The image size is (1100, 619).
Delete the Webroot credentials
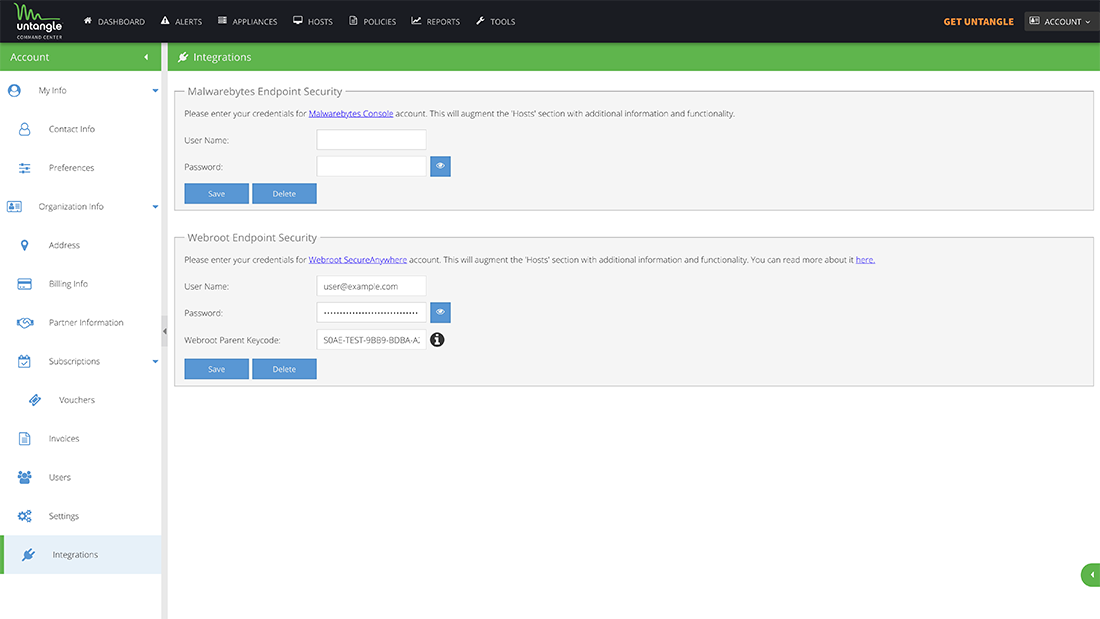pyautogui.click(x=284, y=369)
